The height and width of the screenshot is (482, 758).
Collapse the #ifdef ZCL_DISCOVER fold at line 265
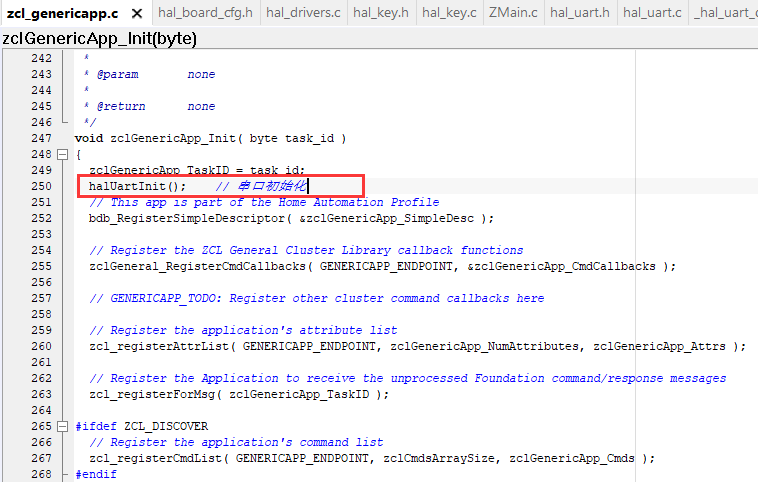pos(62,426)
